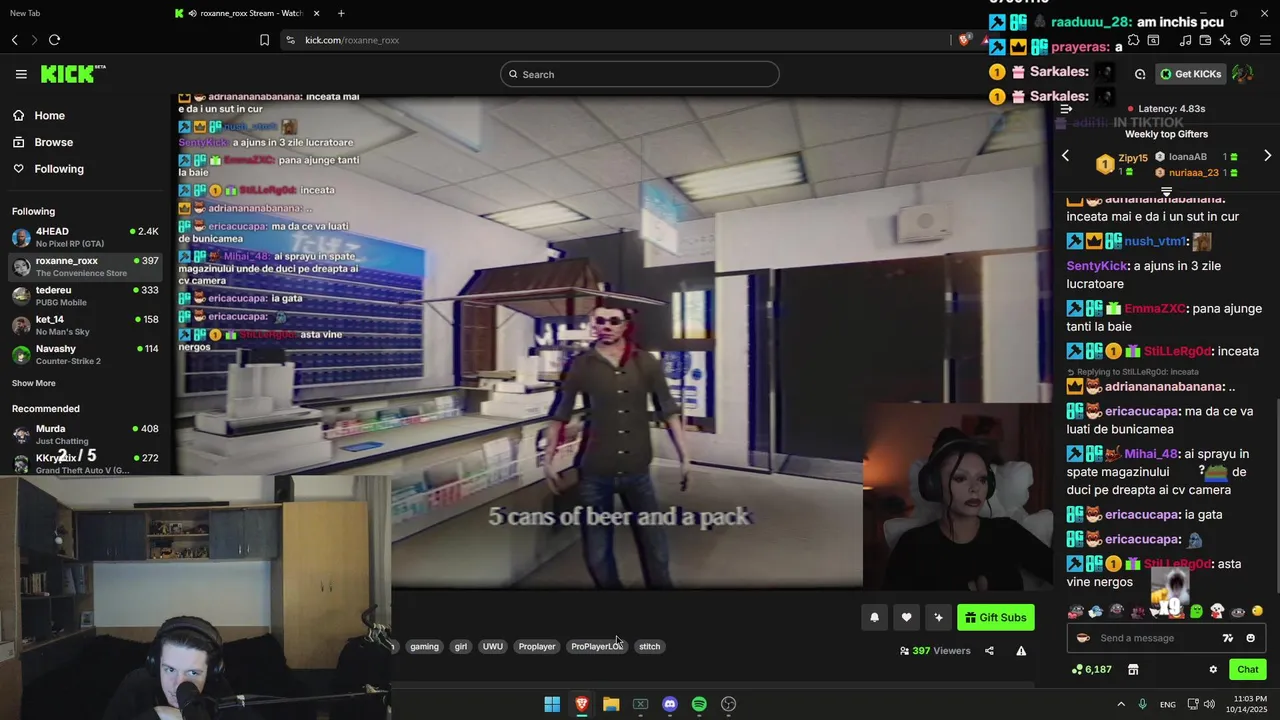Click Gift Subs button
Image resolution: width=1280 pixels, height=720 pixels.
(996, 617)
